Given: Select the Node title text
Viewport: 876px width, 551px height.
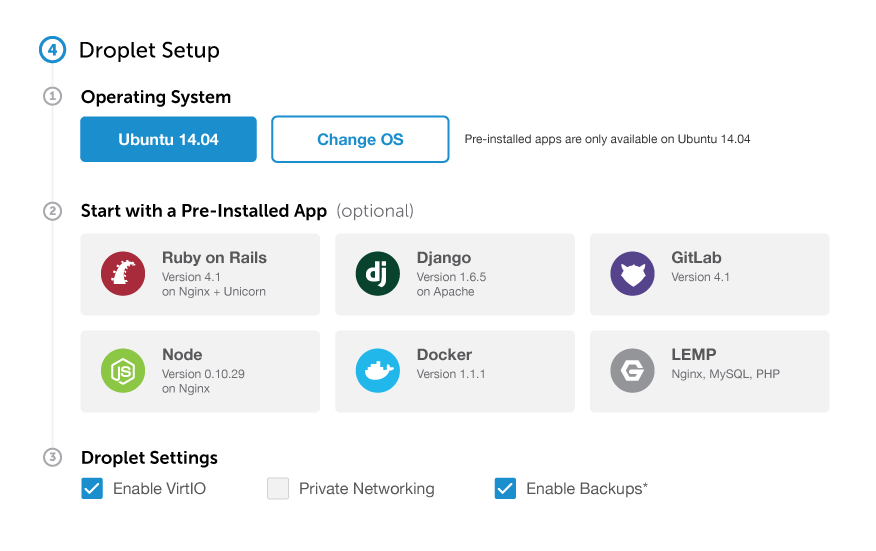Looking at the screenshot, I should pos(182,355).
